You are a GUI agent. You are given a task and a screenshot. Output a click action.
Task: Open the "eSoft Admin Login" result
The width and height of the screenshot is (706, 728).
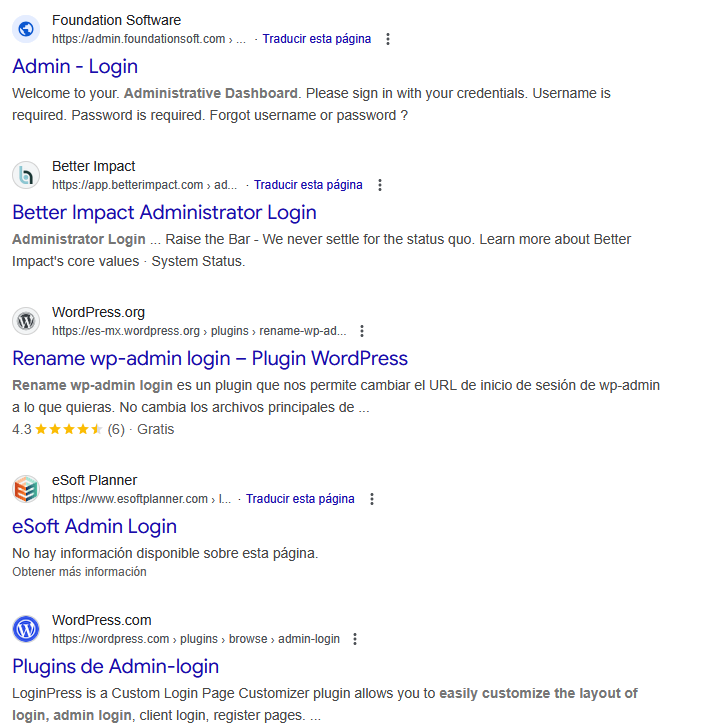94,526
